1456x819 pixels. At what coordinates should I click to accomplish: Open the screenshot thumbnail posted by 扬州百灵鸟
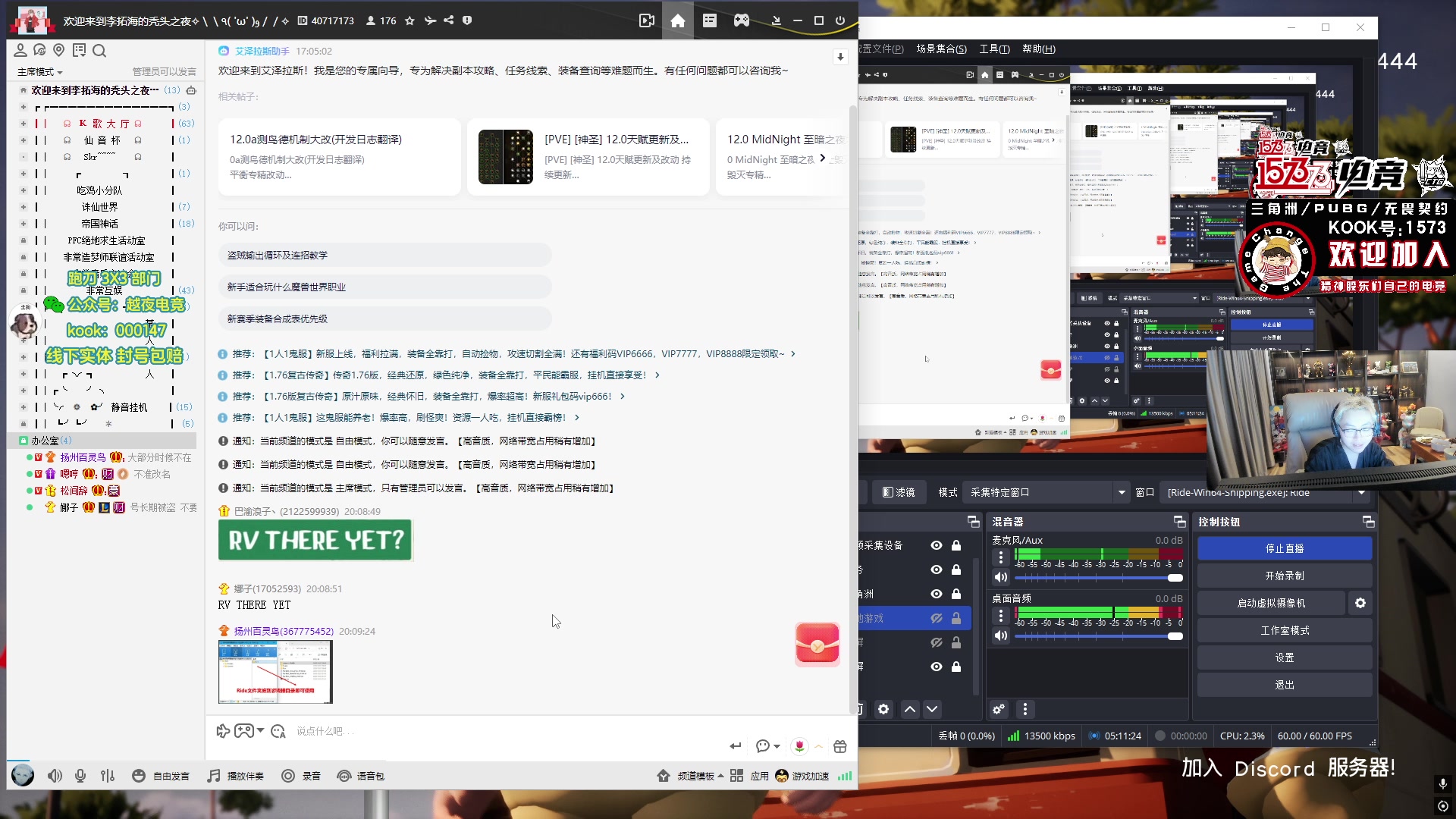pyautogui.click(x=275, y=672)
